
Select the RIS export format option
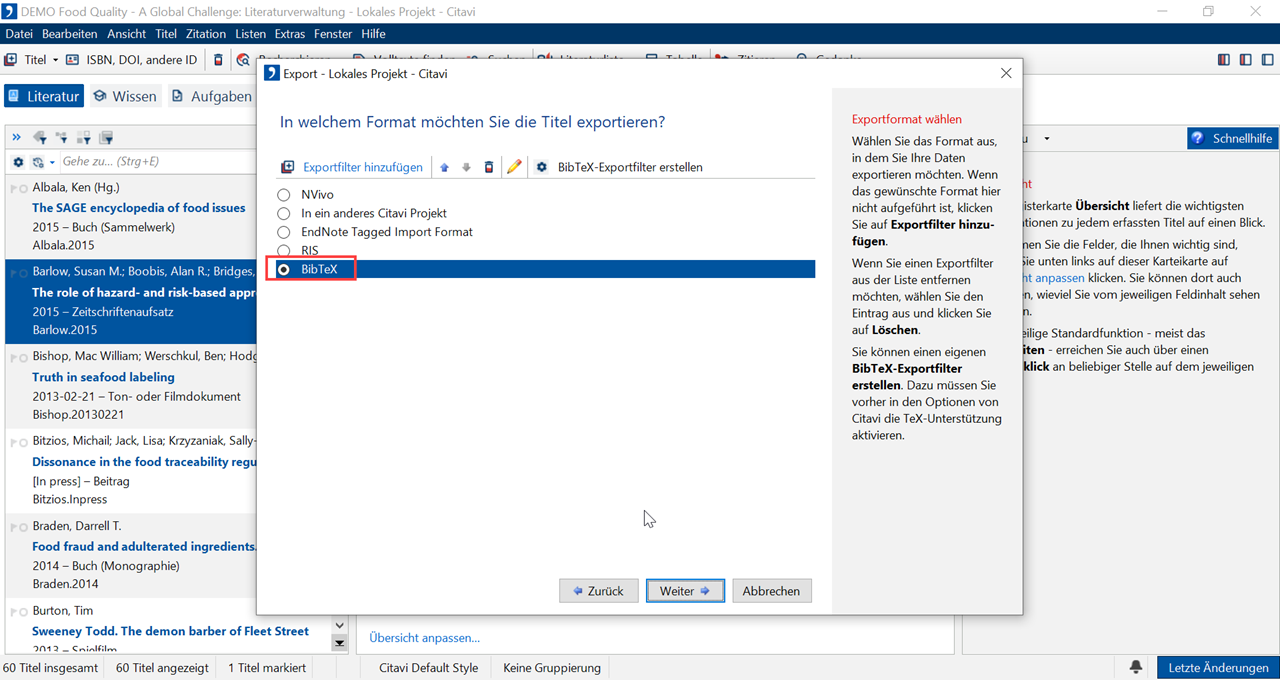point(284,251)
